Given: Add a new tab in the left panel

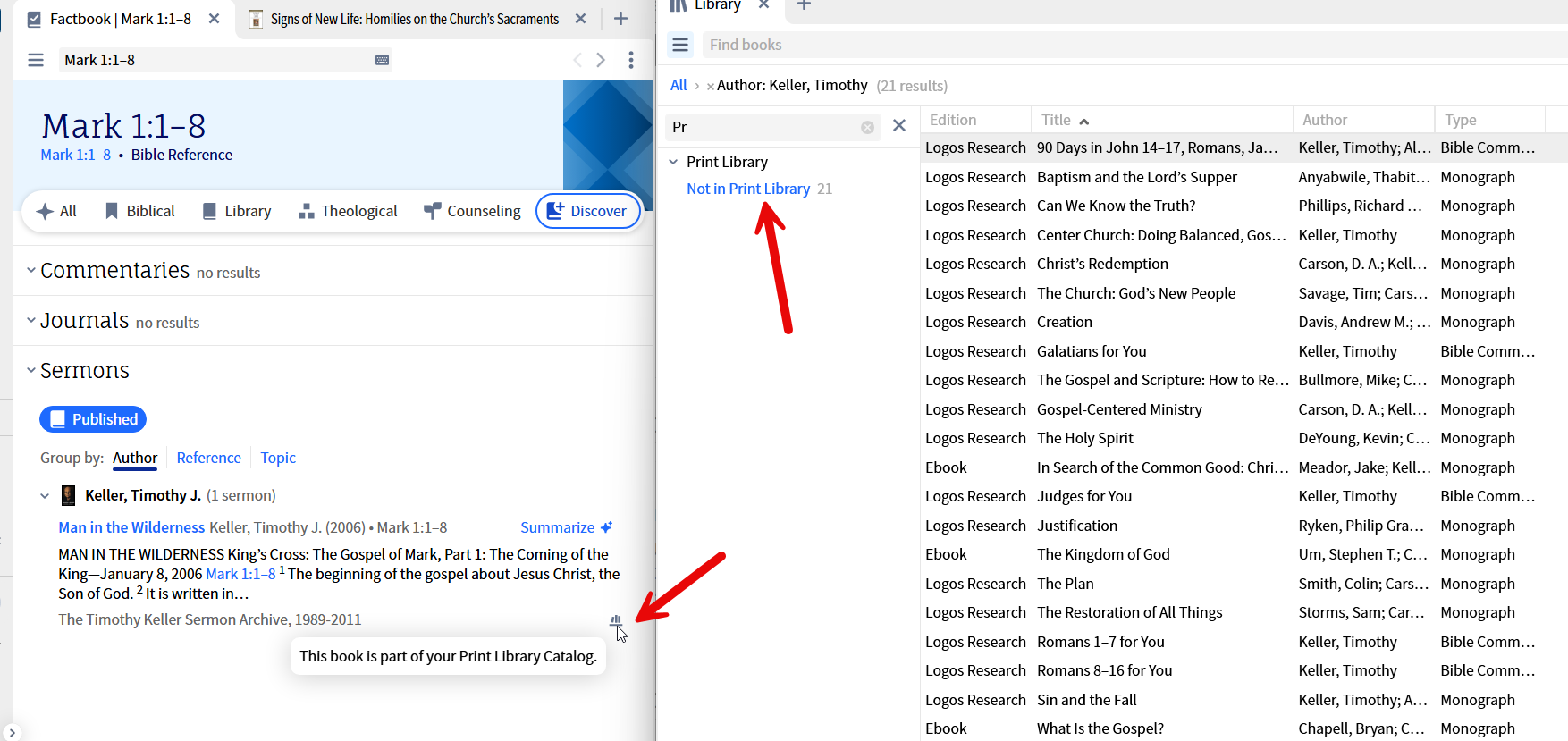Looking at the screenshot, I should 621,19.
